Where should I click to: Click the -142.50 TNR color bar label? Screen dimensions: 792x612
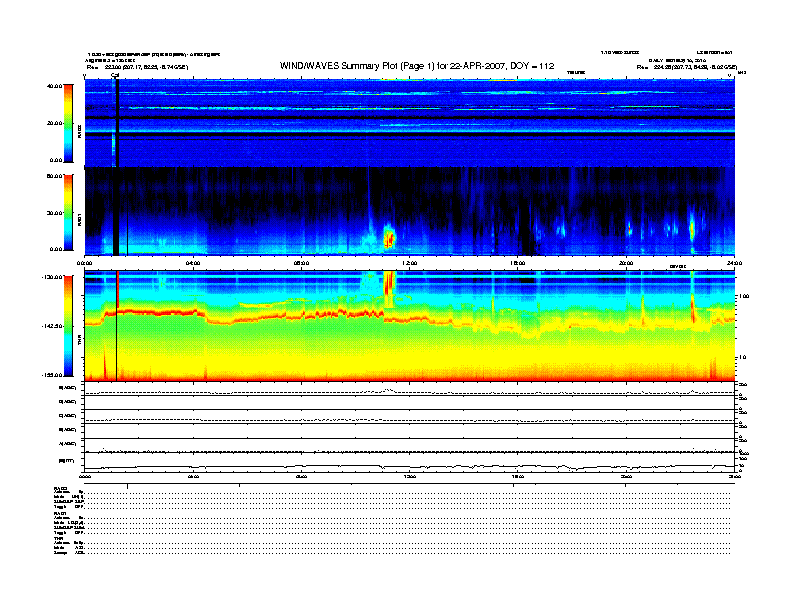pos(52,326)
